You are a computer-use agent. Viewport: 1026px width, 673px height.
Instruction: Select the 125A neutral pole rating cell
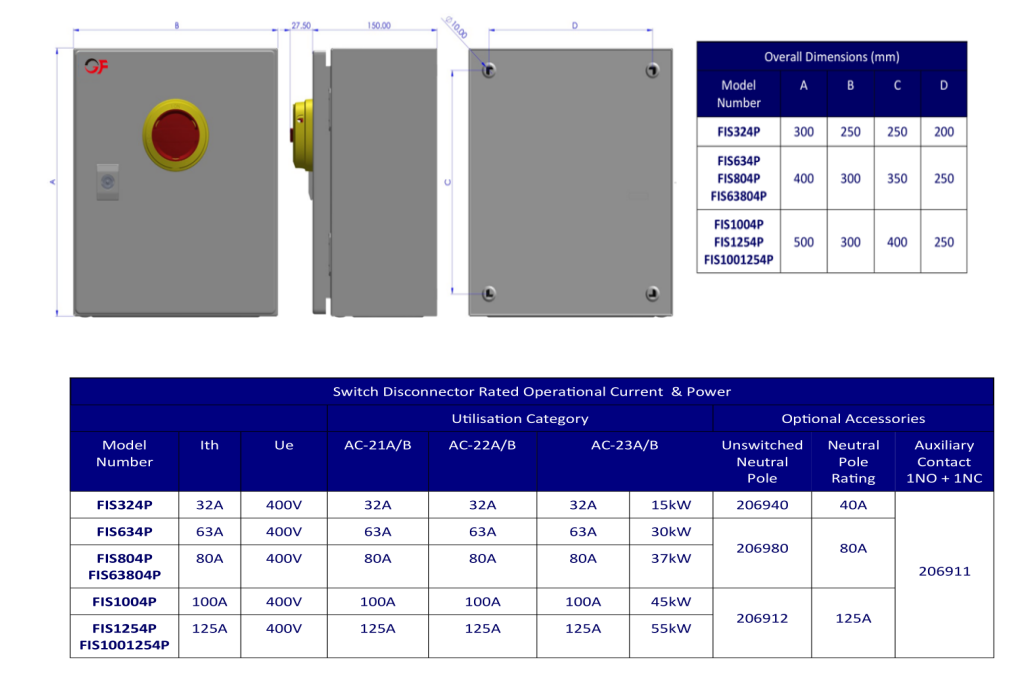click(853, 618)
